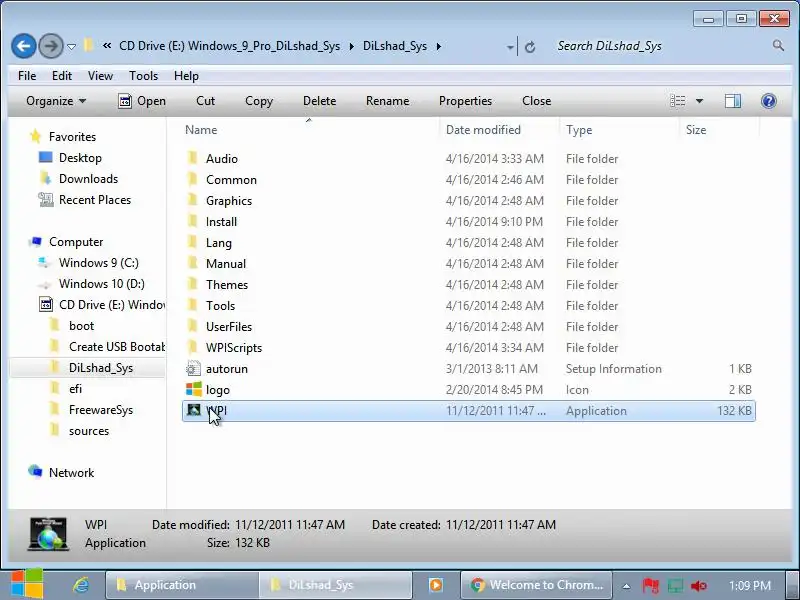Expand the address bar history dropdown
The height and width of the screenshot is (600, 800).
coord(510,47)
